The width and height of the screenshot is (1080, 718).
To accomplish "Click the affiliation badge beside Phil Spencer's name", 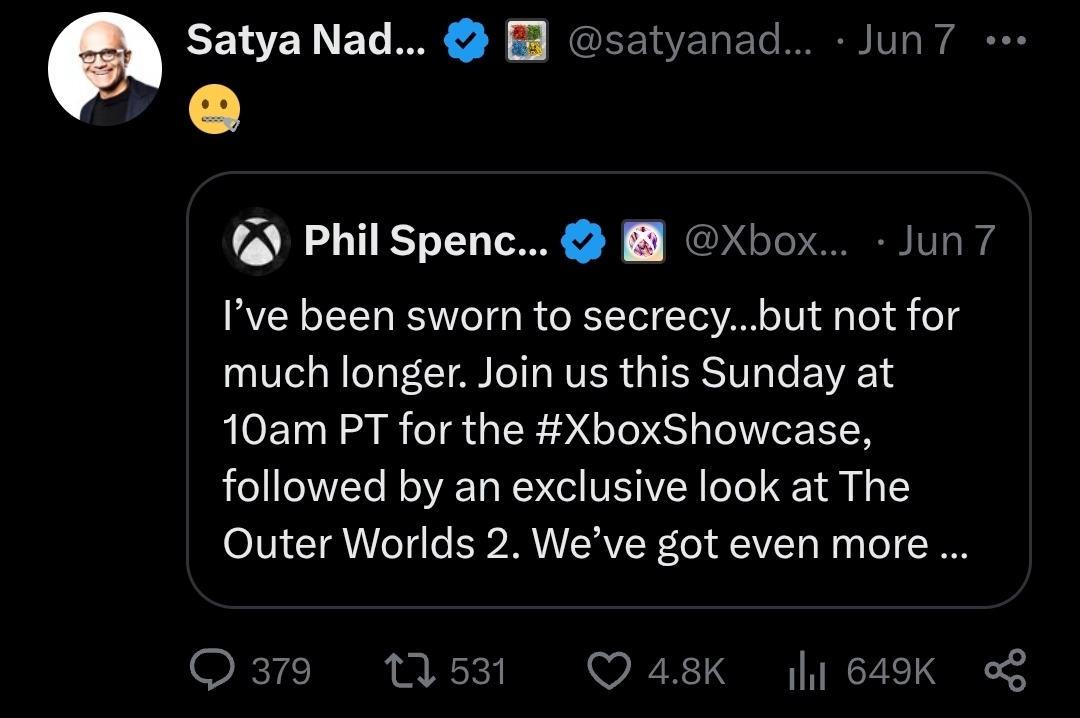I will pyautogui.click(x=642, y=242).
